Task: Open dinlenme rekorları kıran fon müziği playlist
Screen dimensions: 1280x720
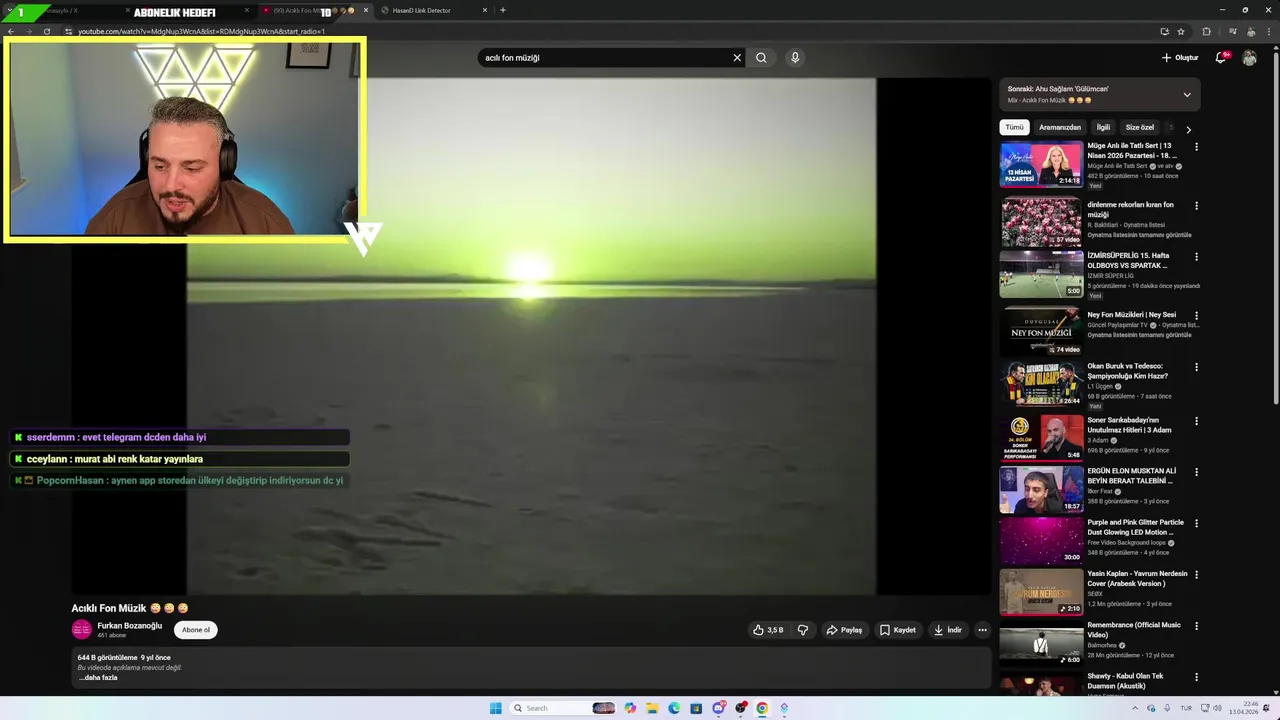Action: pyautogui.click(x=1041, y=222)
